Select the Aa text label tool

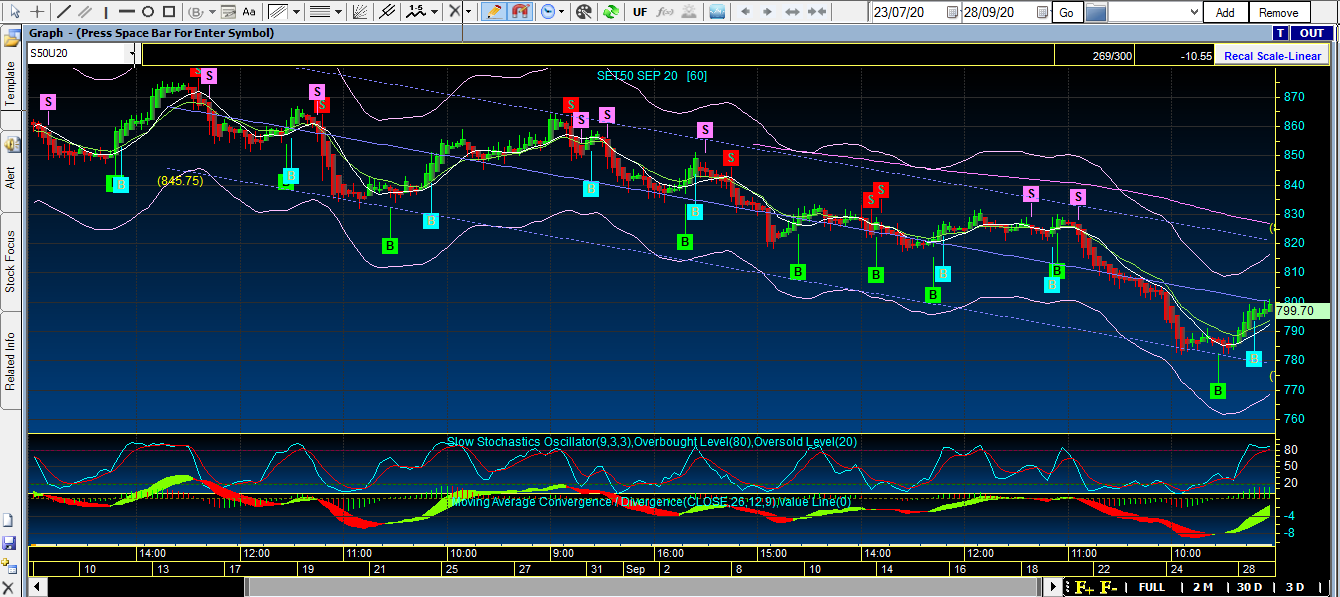pos(249,12)
